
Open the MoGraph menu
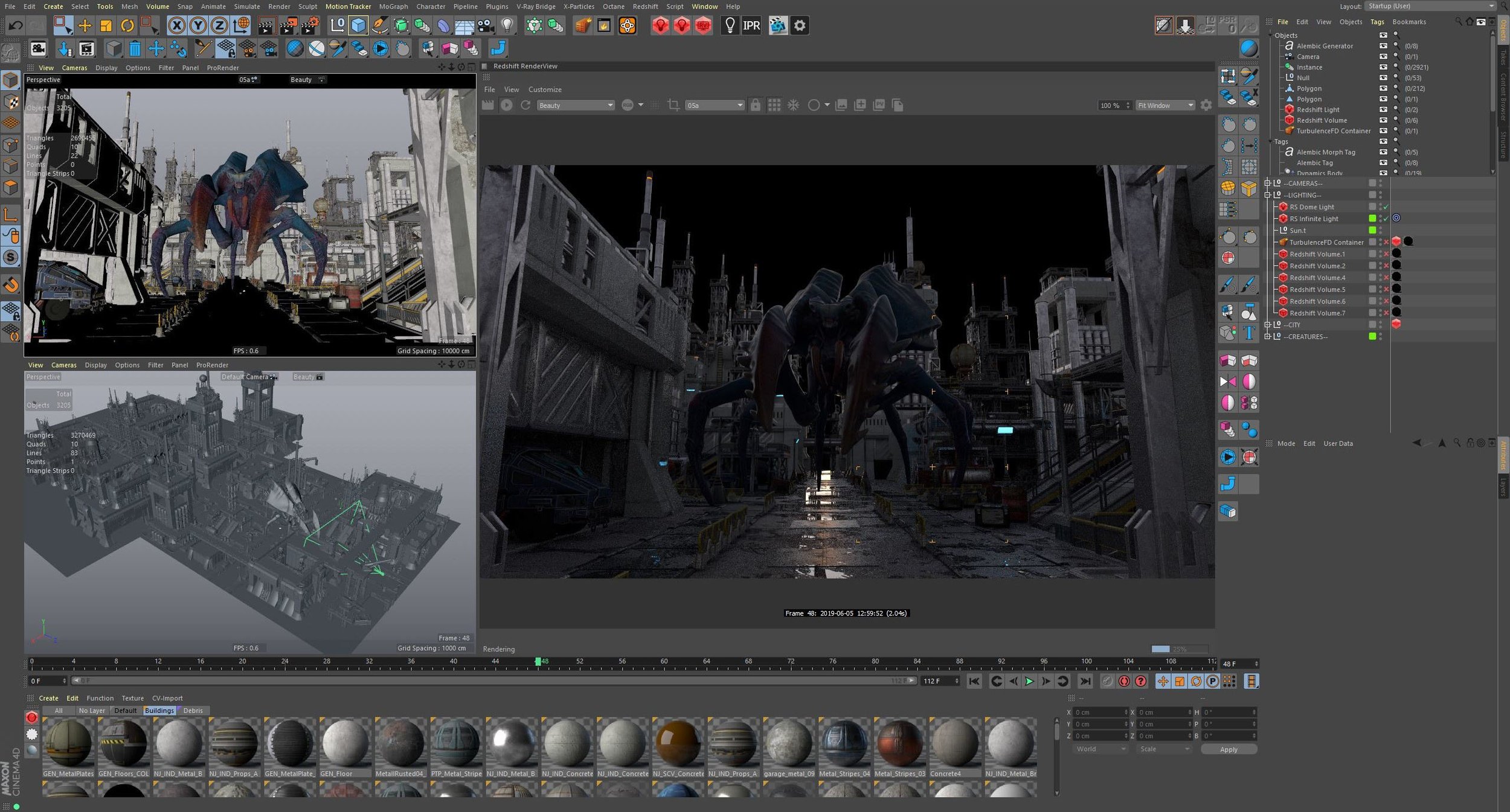[x=393, y=7]
